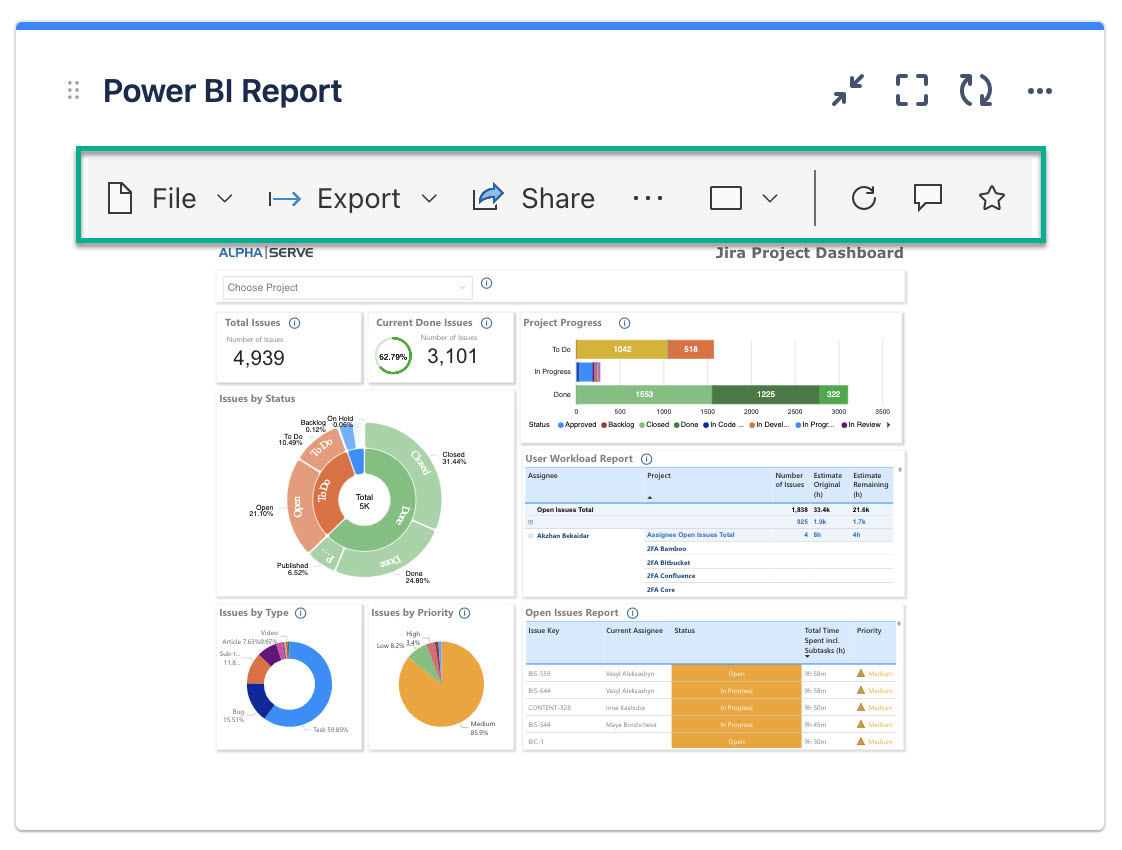Open fullscreen view of the report
Screen dimensions: 1122x850
point(911,91)
